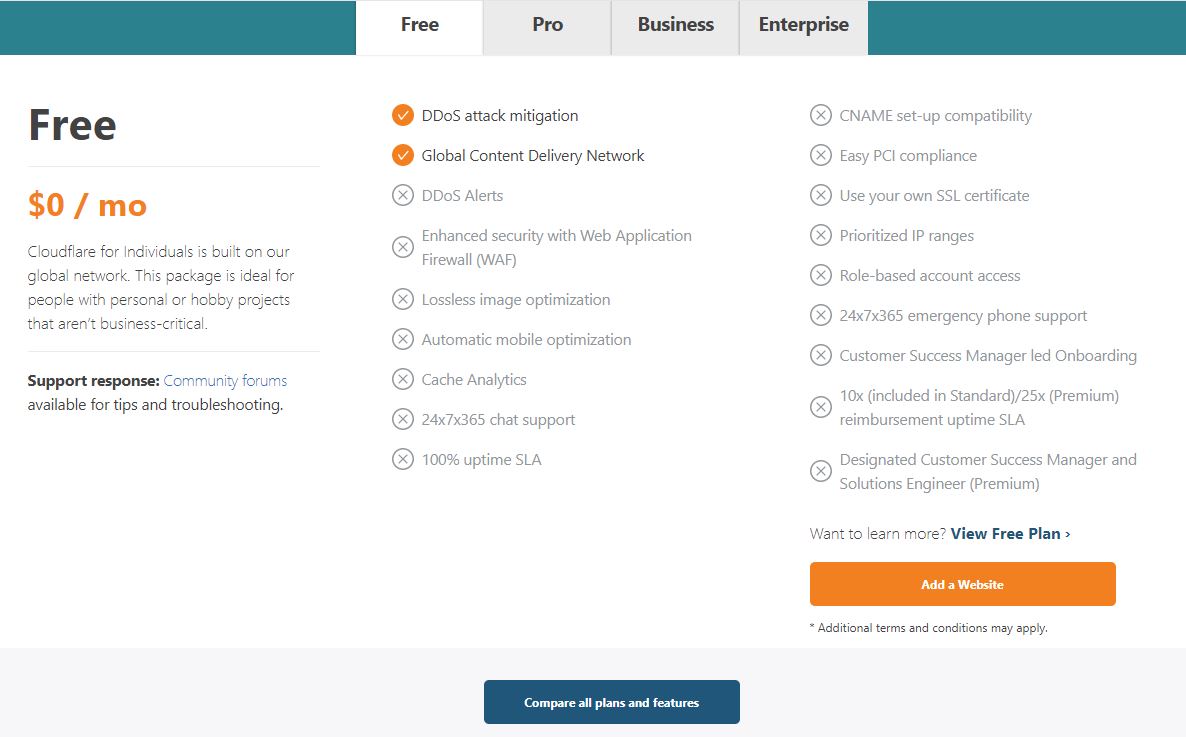This screenshot has height=737, width=1186.
Task: Click the X icon next to Automatic mobile optimization
Action: click(x=403, y=340)
